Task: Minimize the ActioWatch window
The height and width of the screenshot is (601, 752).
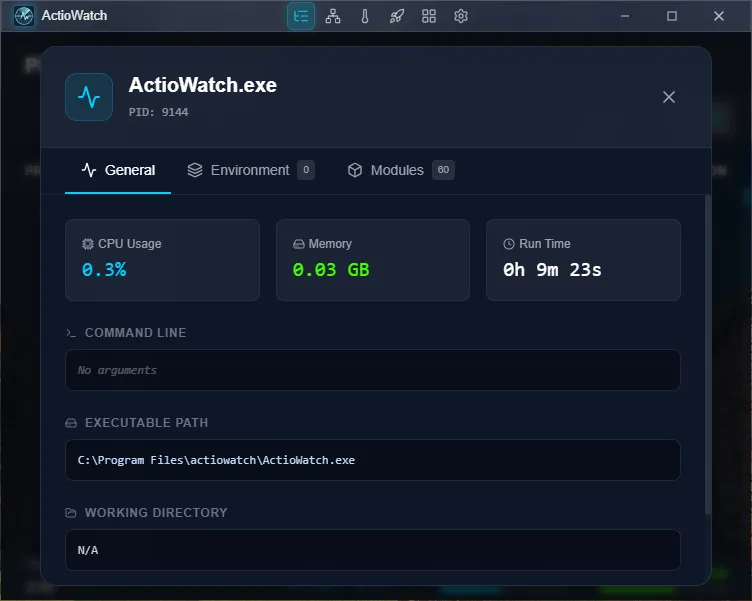Action: [x=624, y=16]
